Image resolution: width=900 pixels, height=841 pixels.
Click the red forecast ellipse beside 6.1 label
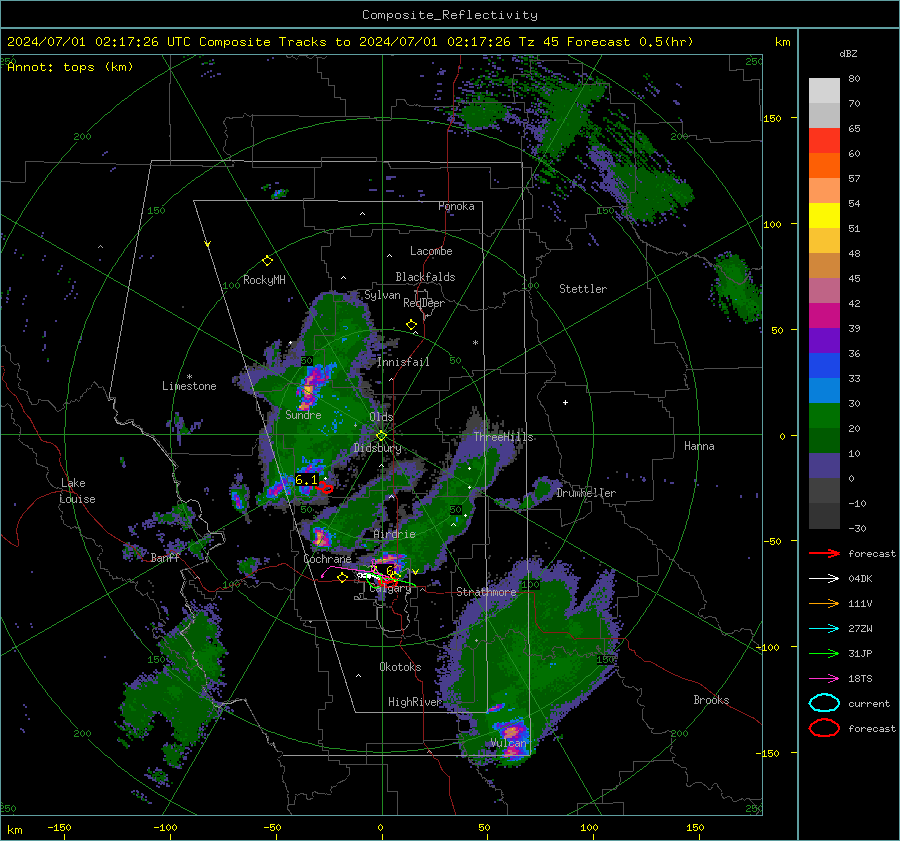coord(325,487)
